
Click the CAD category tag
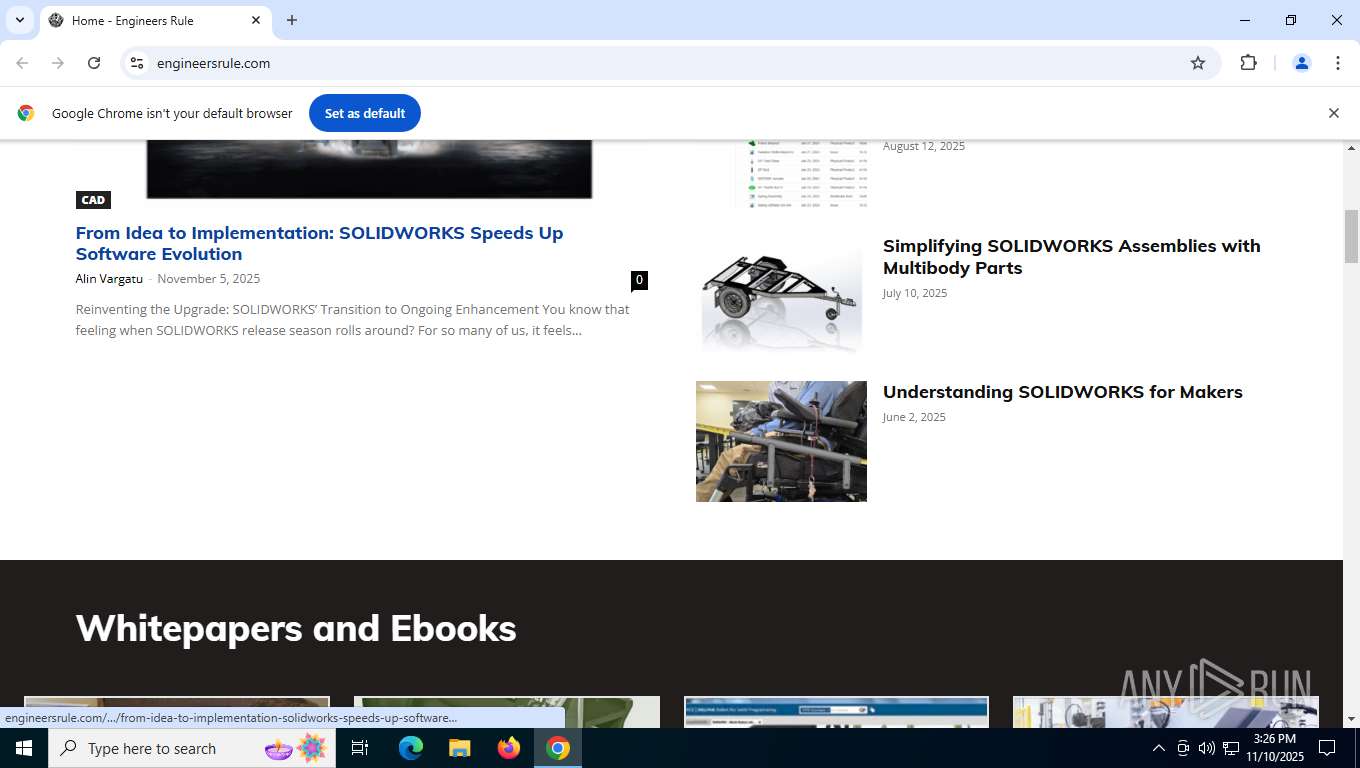click(93, 200)
